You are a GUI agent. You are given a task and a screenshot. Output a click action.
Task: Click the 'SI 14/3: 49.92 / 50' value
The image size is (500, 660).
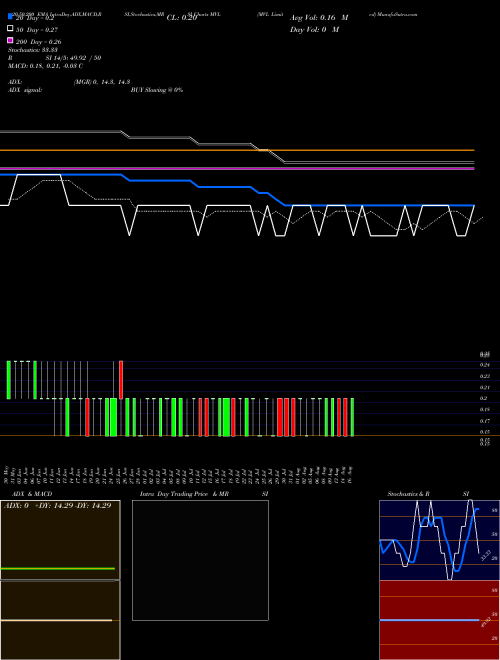tap(73, 58)
